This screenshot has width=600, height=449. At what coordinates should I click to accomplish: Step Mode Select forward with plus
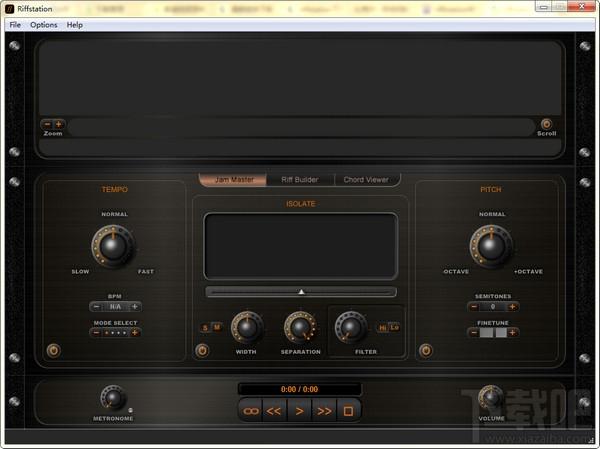coord(135,333)
